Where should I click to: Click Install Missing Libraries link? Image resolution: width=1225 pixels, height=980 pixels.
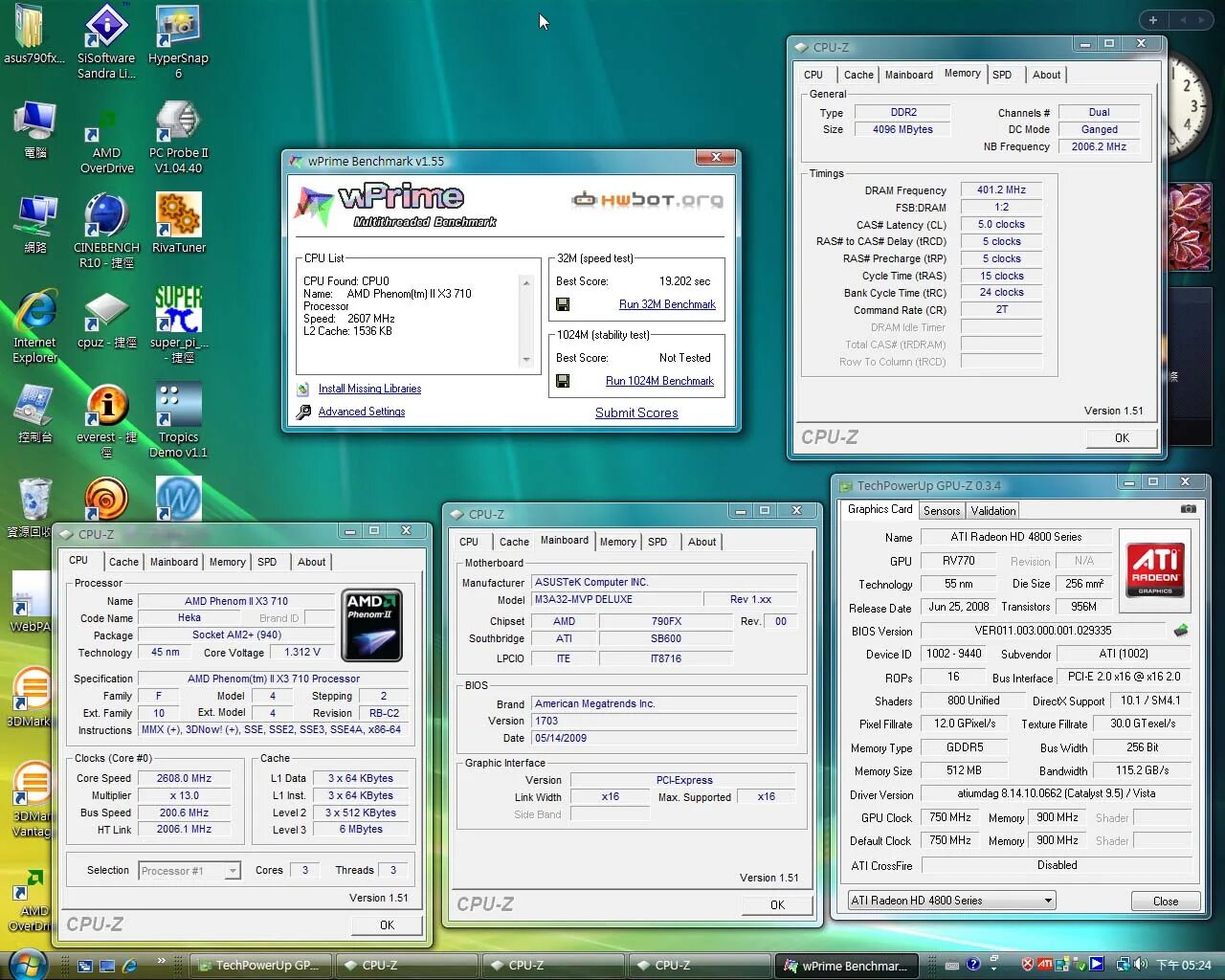click(x=369, y=389)
